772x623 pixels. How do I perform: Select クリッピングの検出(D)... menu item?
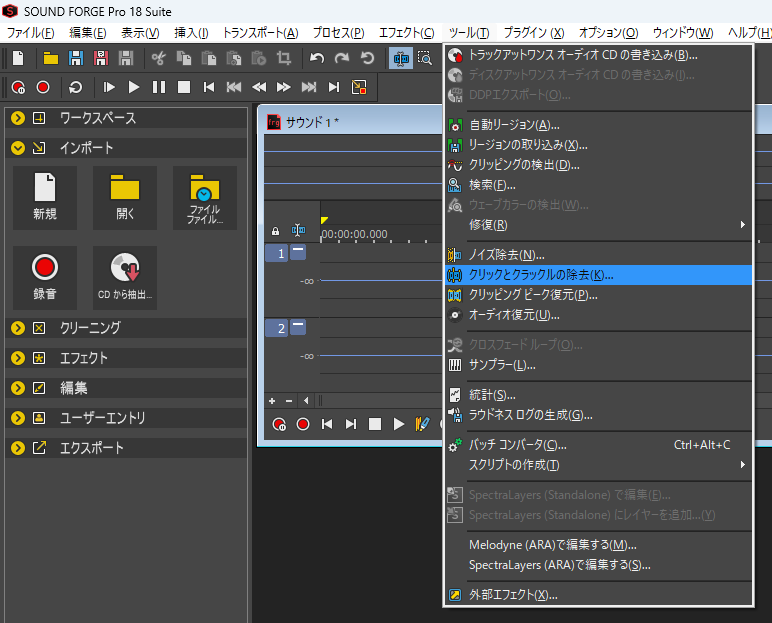[598, 165]
